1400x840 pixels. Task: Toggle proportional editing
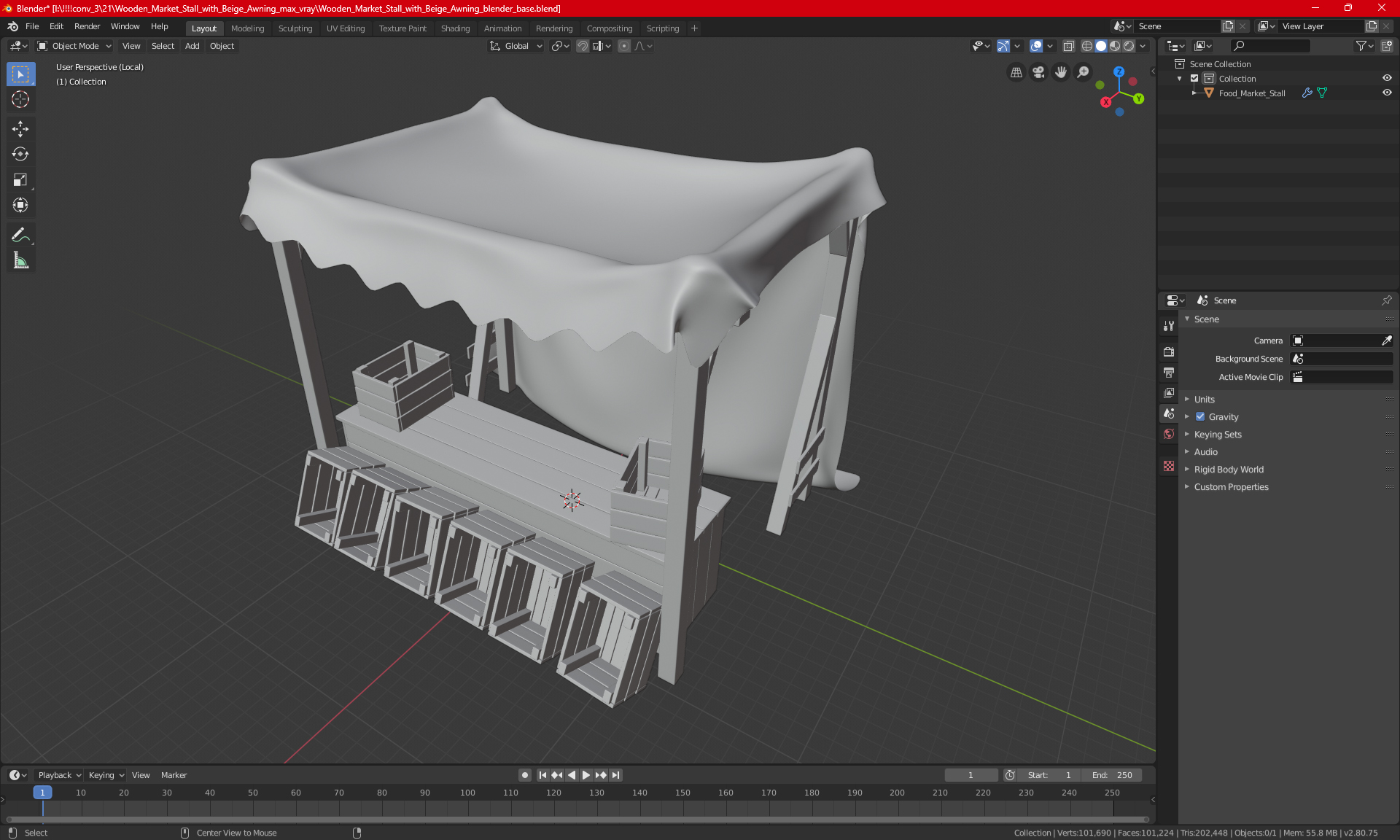624,46
